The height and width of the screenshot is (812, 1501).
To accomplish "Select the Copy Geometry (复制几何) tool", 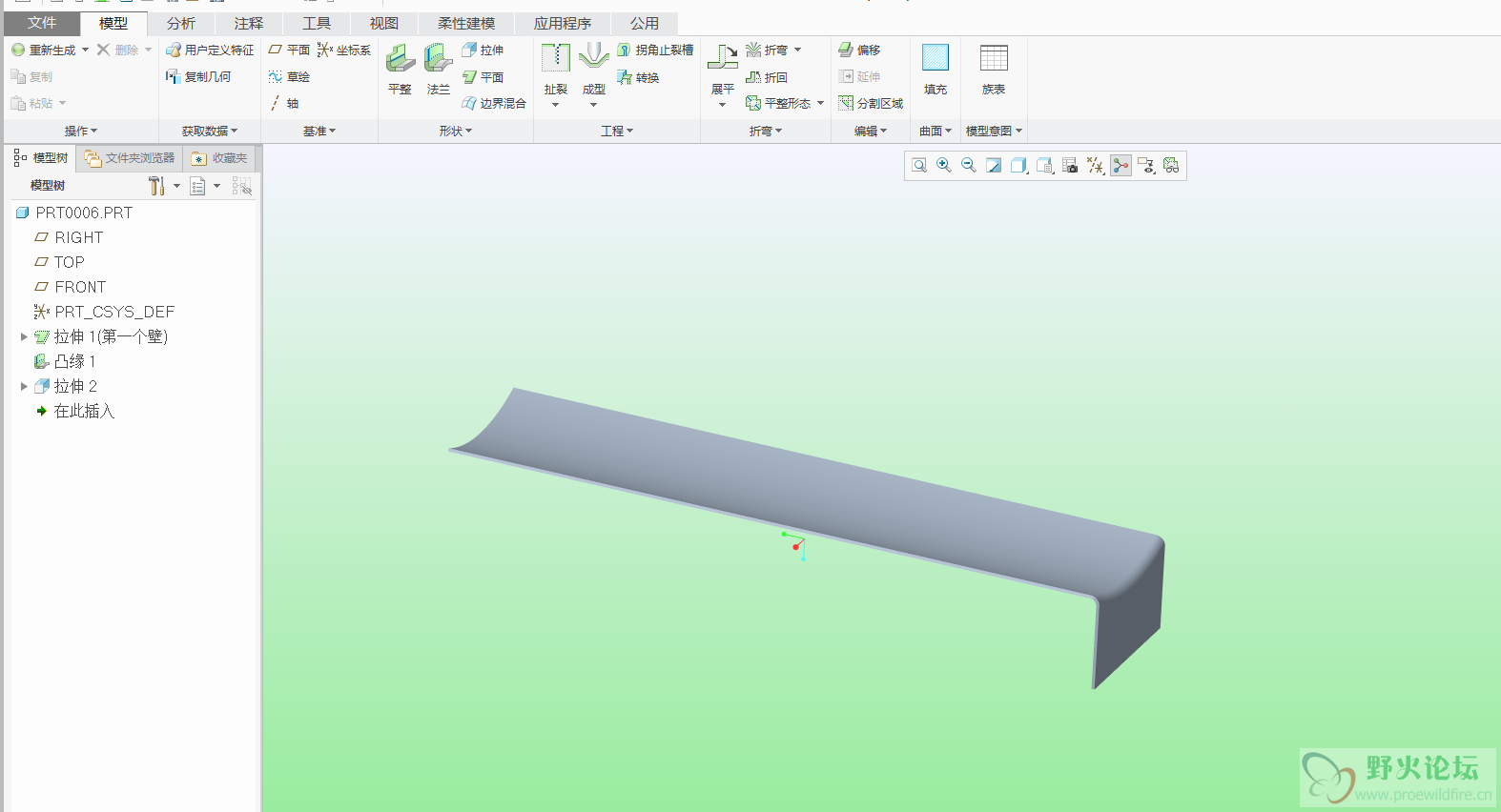I will point(198,76).
